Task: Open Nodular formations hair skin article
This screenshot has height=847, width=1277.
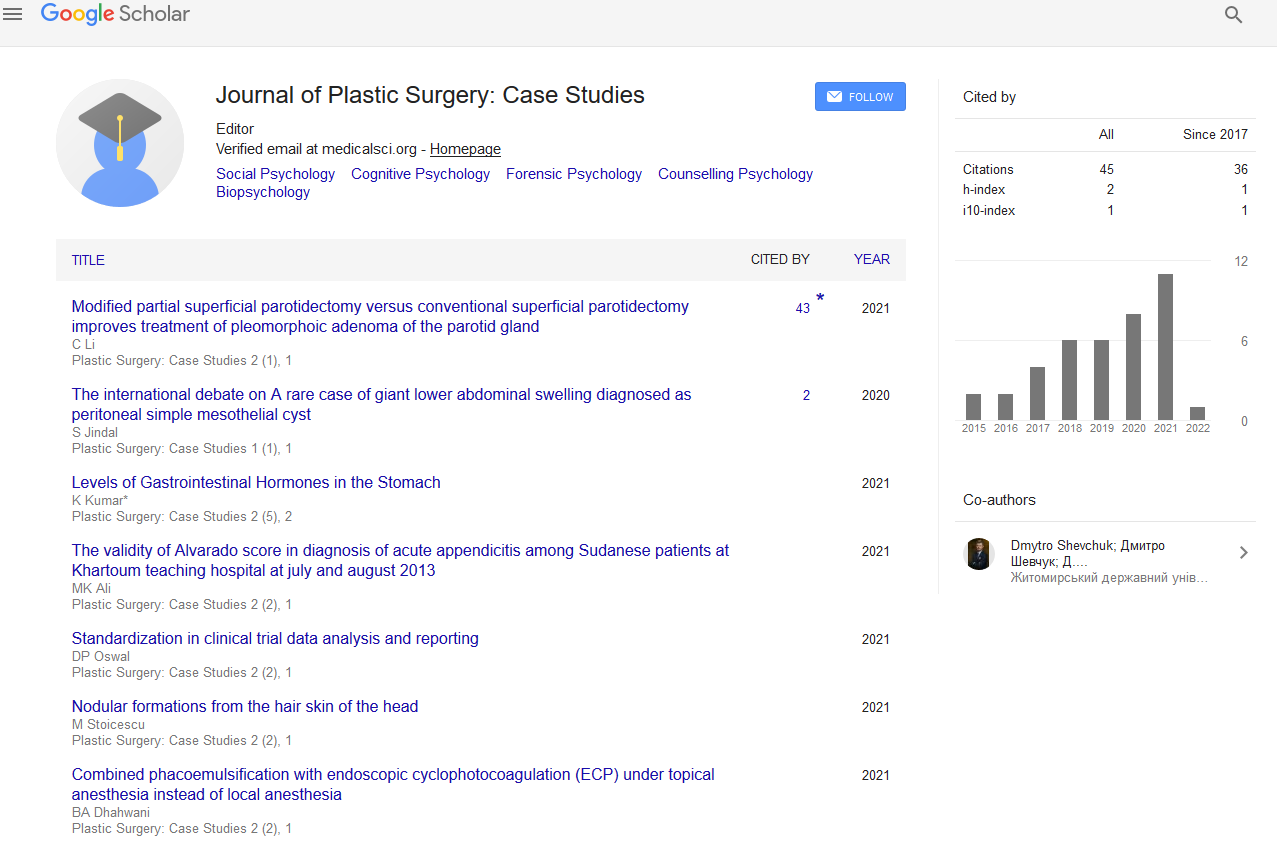Action: pyautogui.click(x=245, y=706)
